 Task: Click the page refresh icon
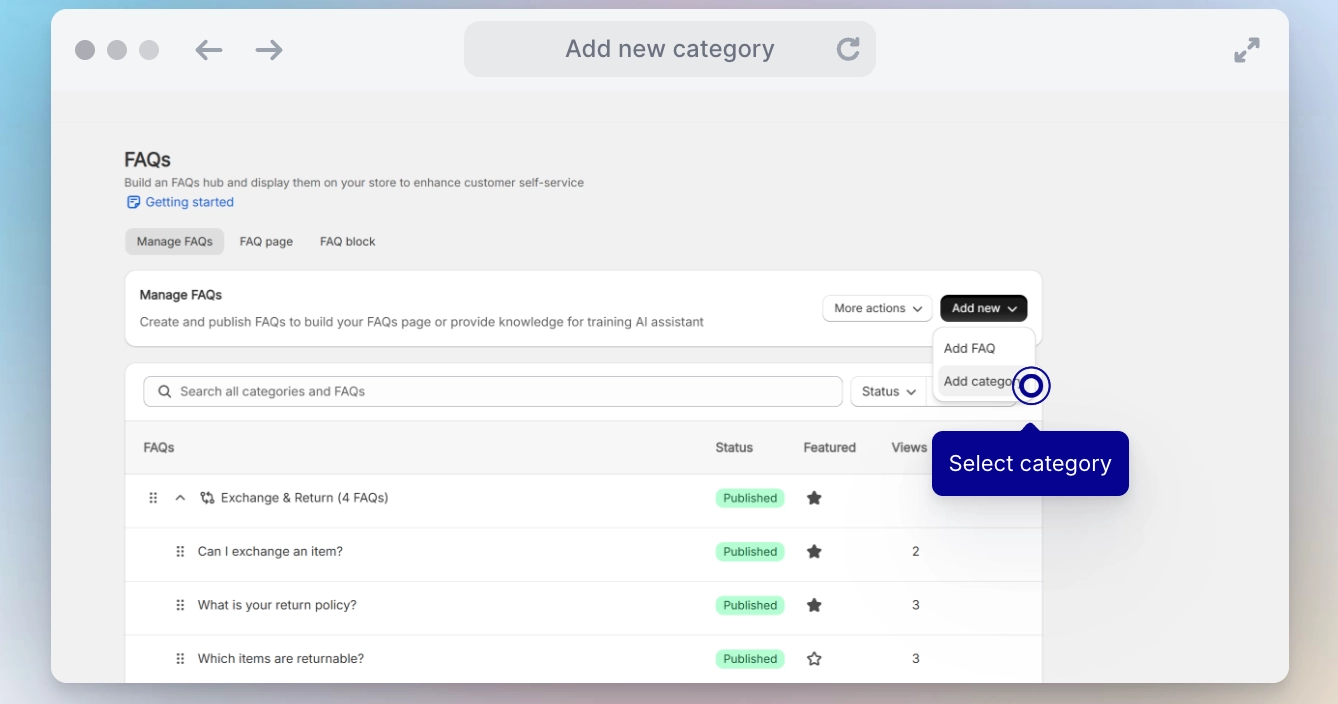pos(848,48)
